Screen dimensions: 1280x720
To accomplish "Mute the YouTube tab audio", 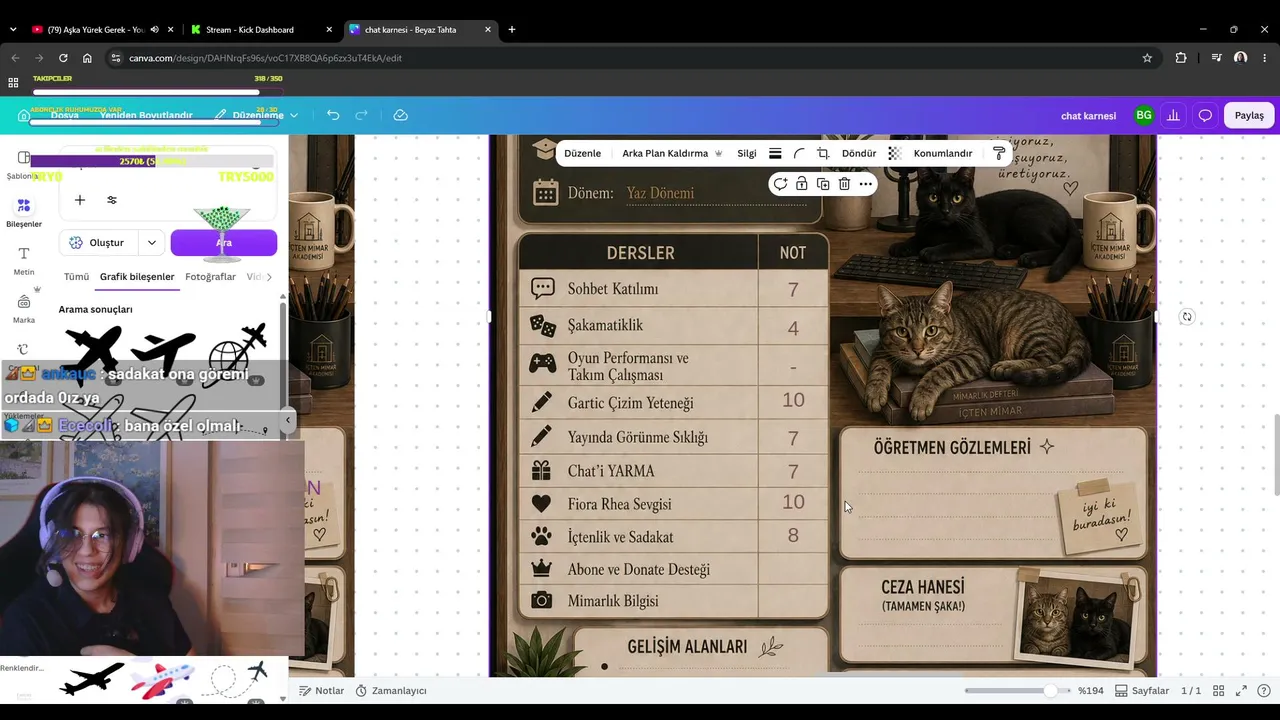I will pyautogui.click(x=155, y=30).
